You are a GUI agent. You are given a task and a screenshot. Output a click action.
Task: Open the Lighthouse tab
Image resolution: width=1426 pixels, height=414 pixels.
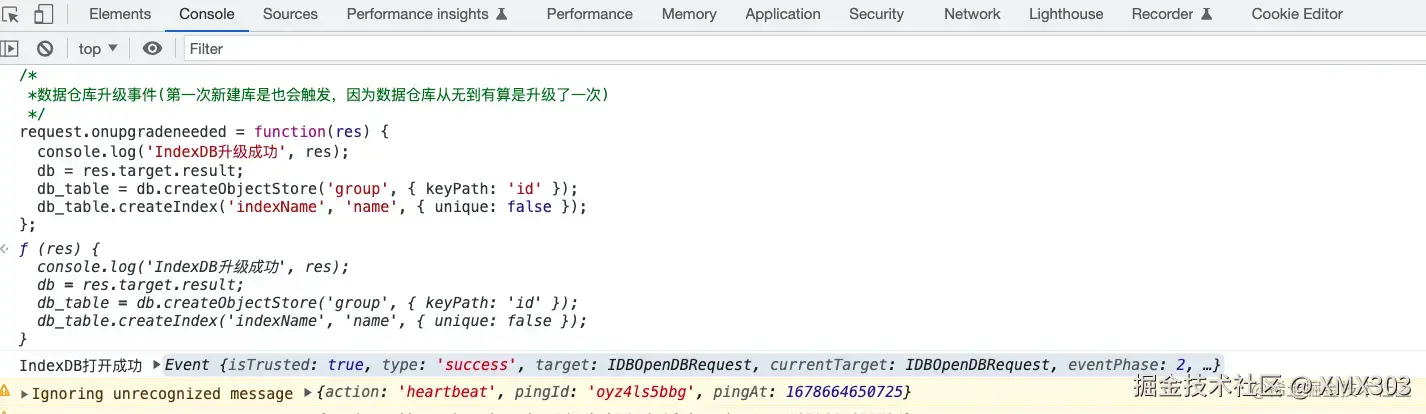tap(1066, 14)
